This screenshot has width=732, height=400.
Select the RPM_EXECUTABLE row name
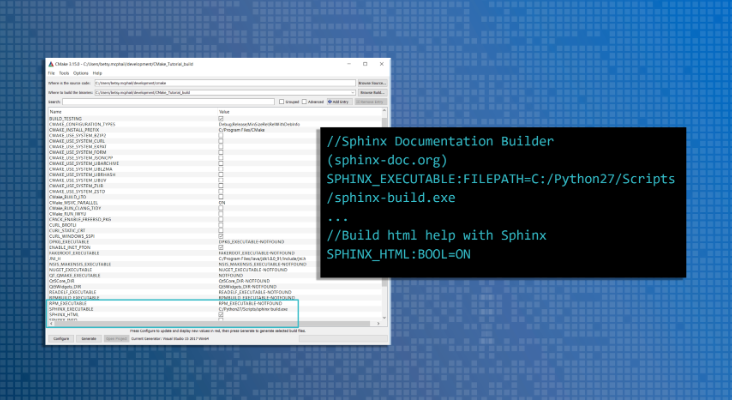pos(68,303)
